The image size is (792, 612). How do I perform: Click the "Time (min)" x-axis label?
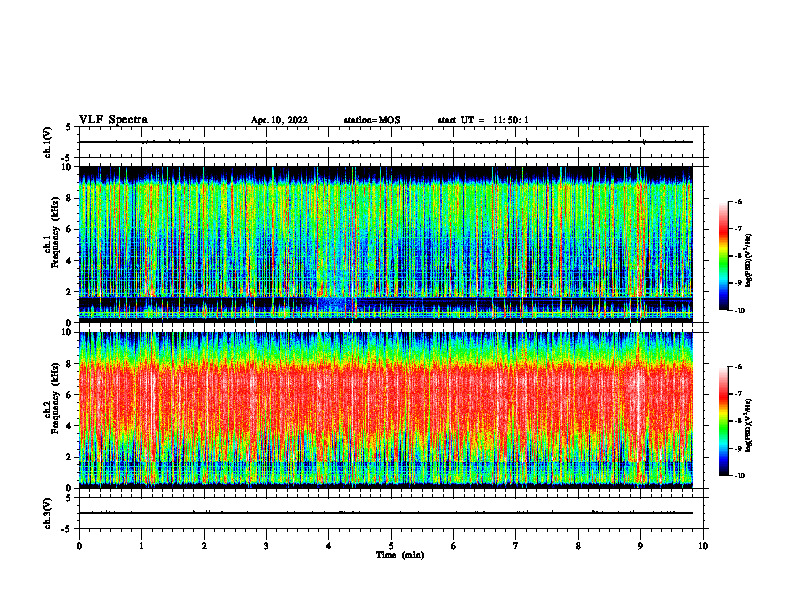pos(400,555)
